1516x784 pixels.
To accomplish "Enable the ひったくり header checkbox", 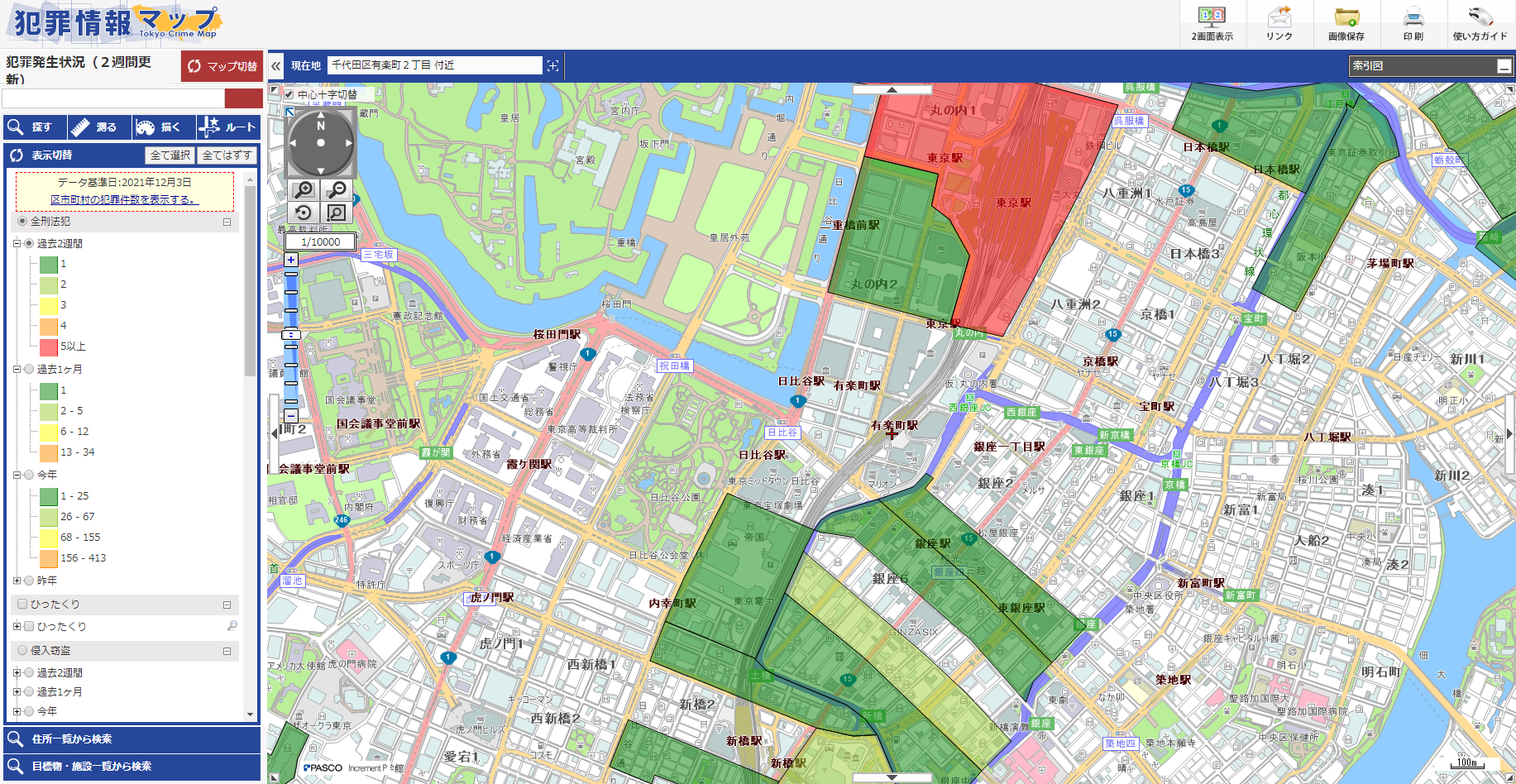I will [23, 605].
